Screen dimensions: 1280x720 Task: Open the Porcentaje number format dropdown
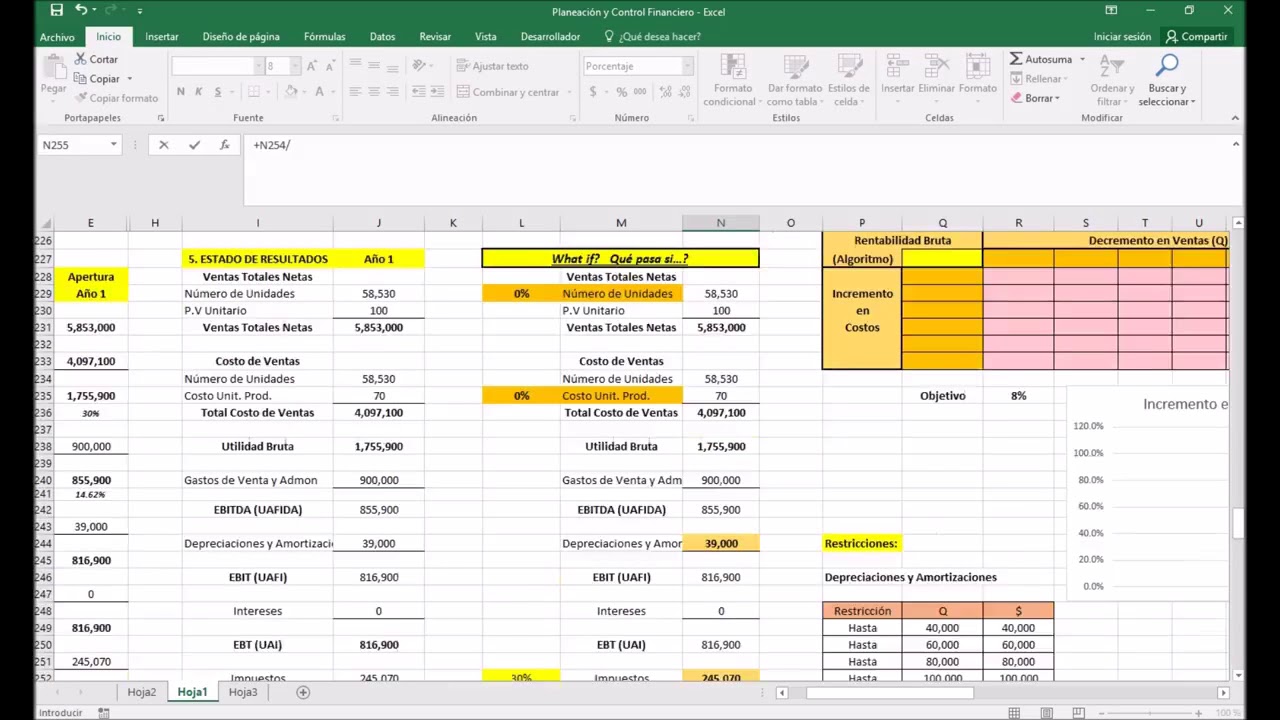[x=687, y=66]
